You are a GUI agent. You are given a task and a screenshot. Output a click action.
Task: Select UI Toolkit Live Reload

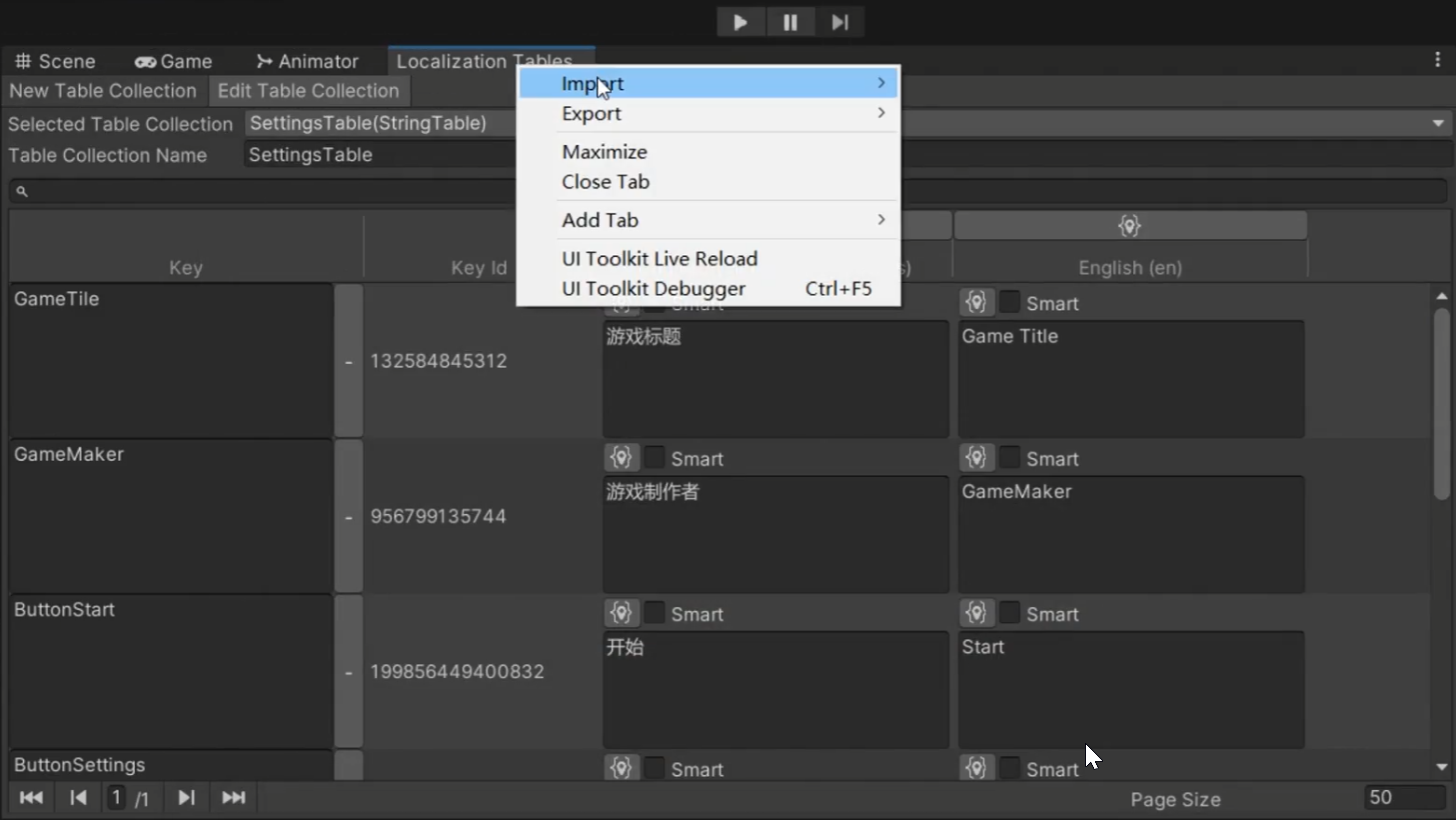pos(708,259)
